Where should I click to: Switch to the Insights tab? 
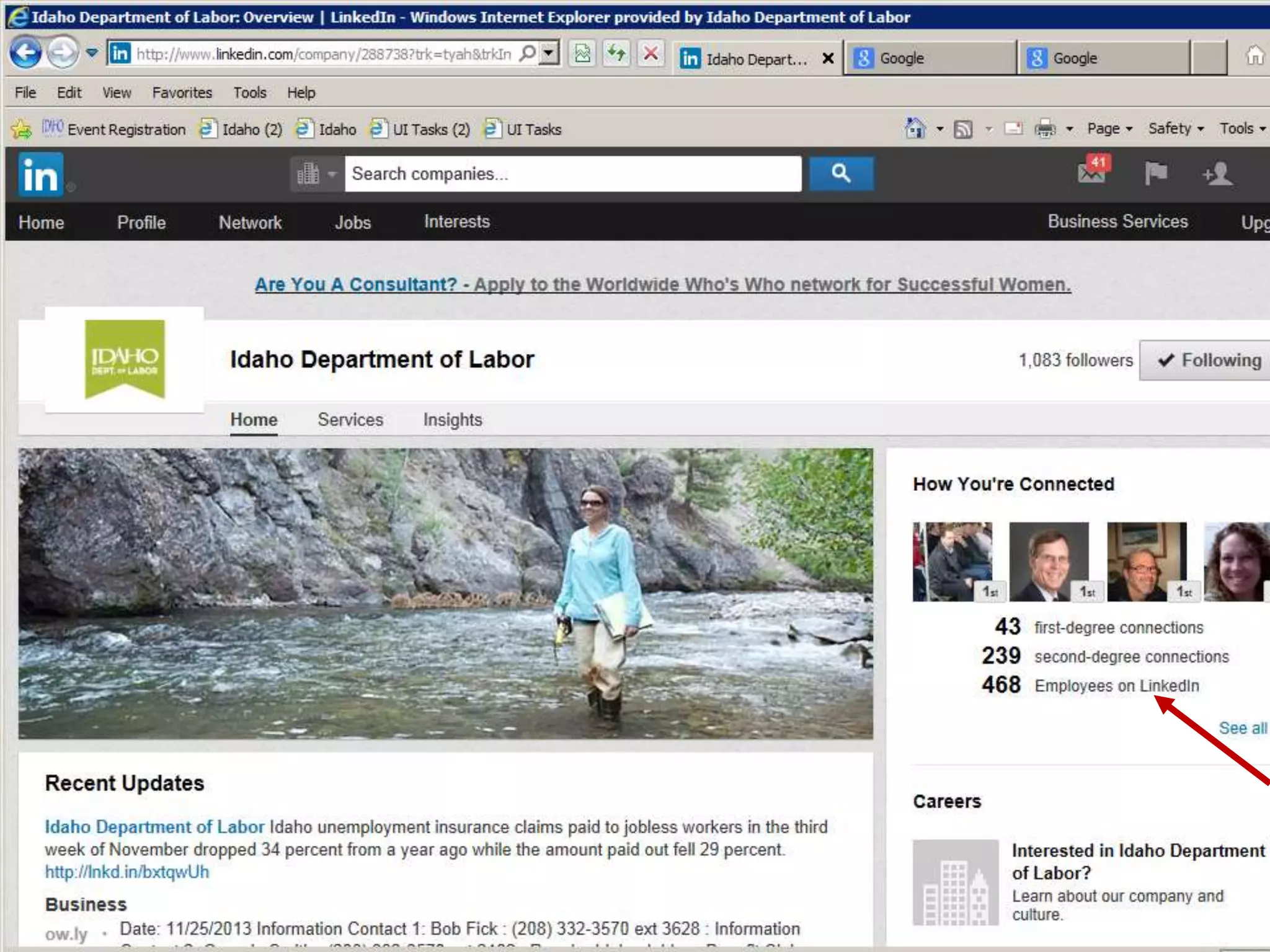[452, 420]
